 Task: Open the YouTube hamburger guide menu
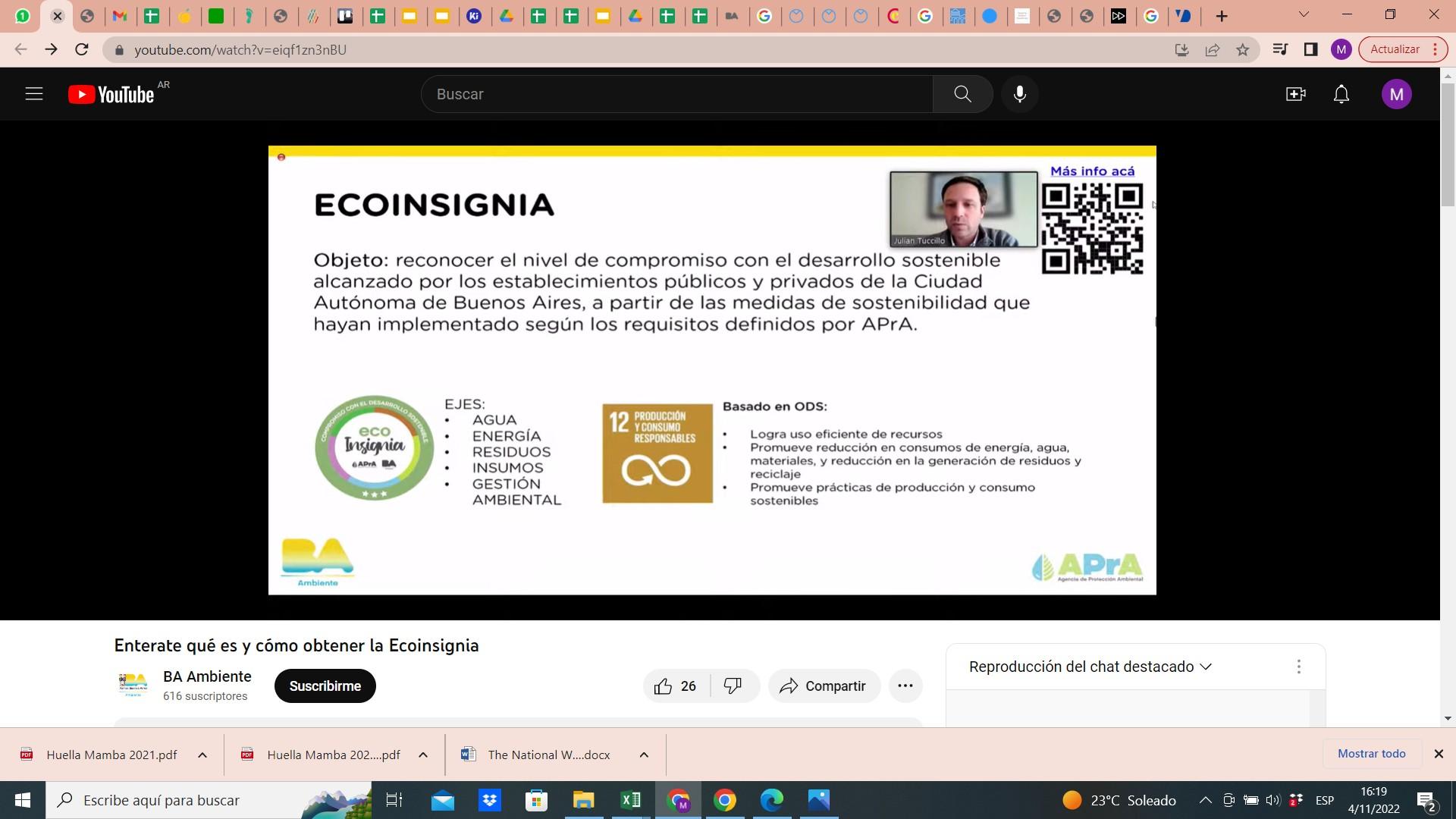[34, 94]
